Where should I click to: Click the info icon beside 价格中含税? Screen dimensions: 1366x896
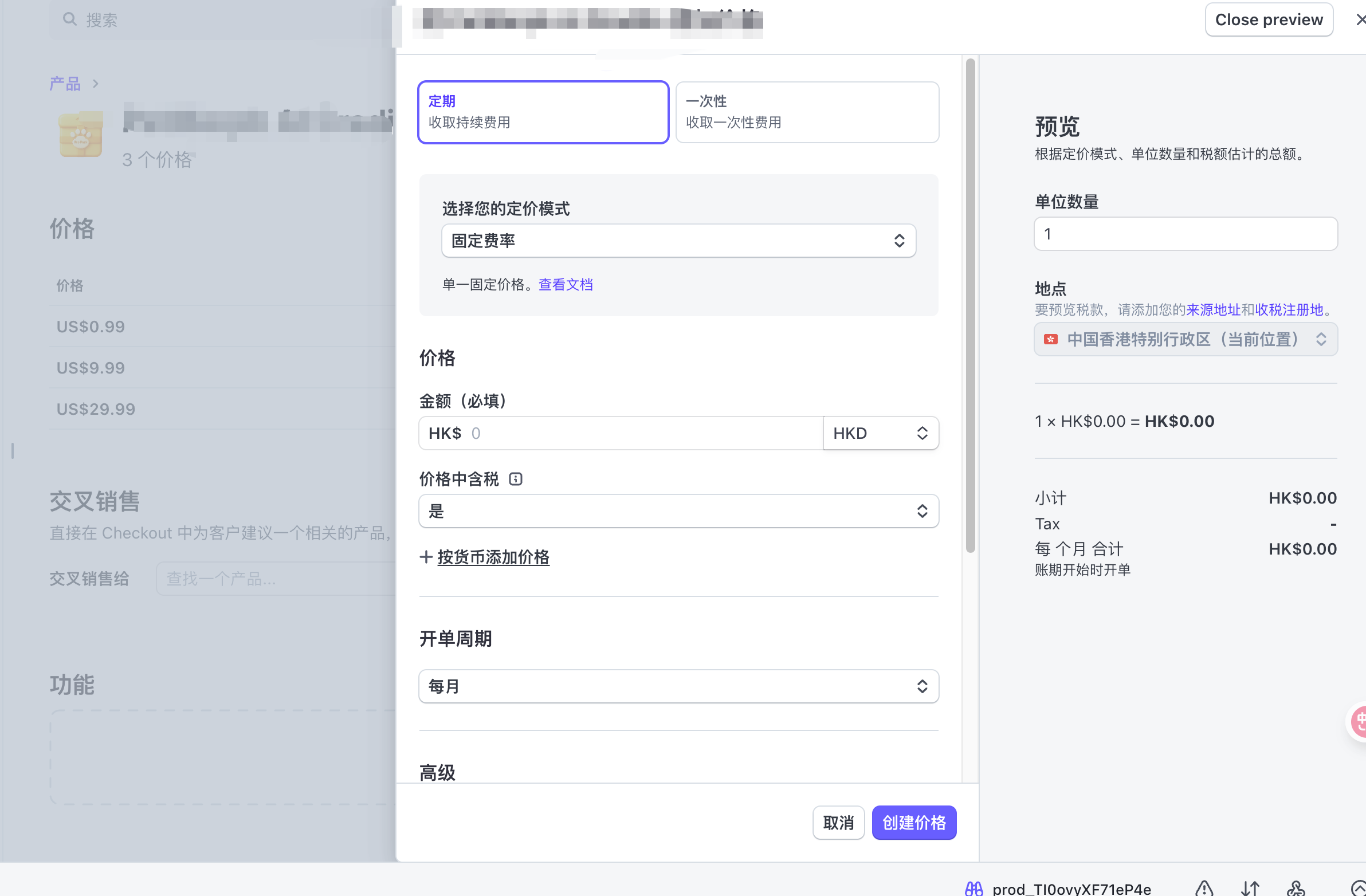click(516, 479)
